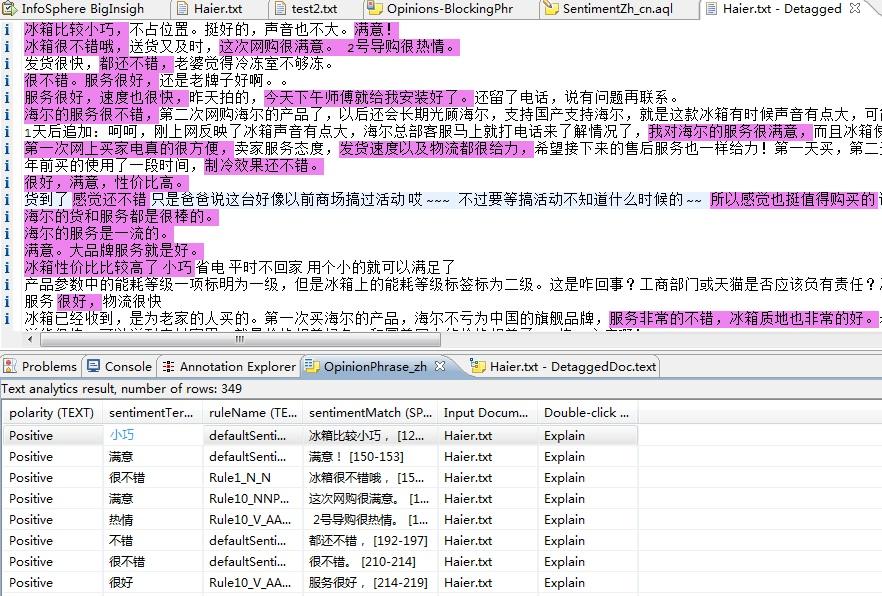Image resolution: width=882 pixels, height=596 pixels.
Task: Click info marker beside line 冰箱性价比比较高了
Action: (x=6, y=267)
